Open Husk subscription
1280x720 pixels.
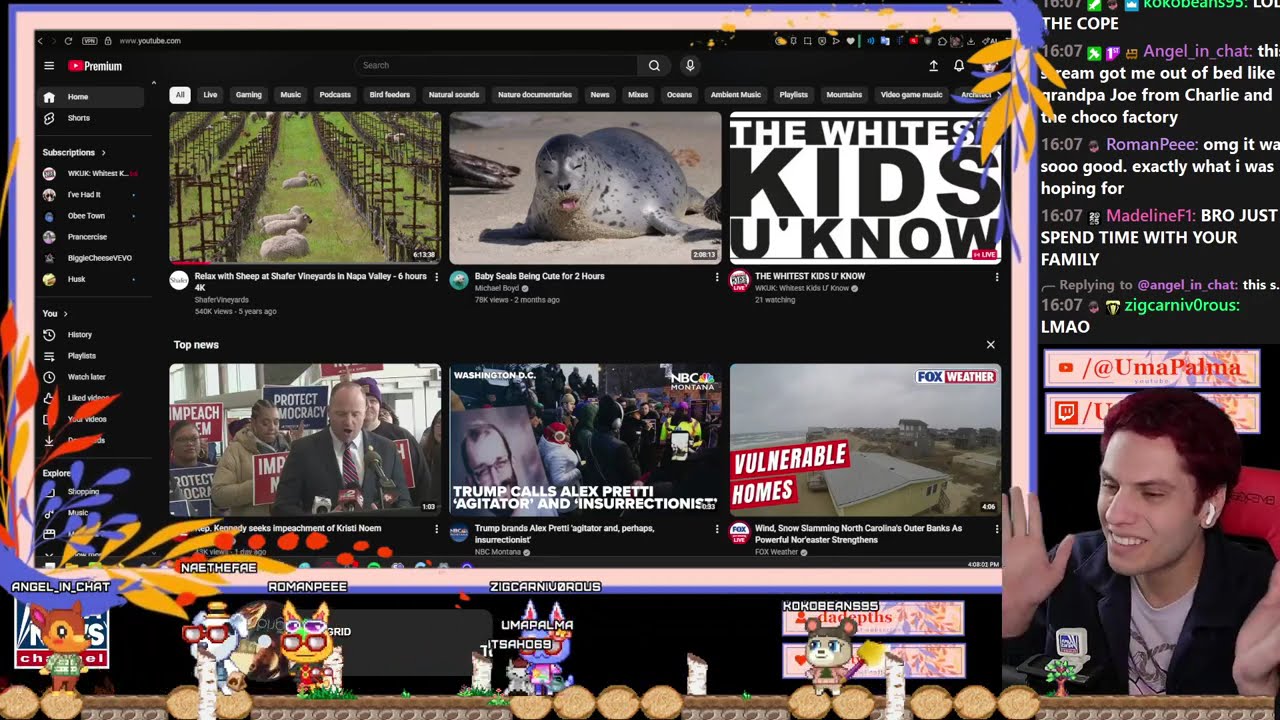coord(92,280)
